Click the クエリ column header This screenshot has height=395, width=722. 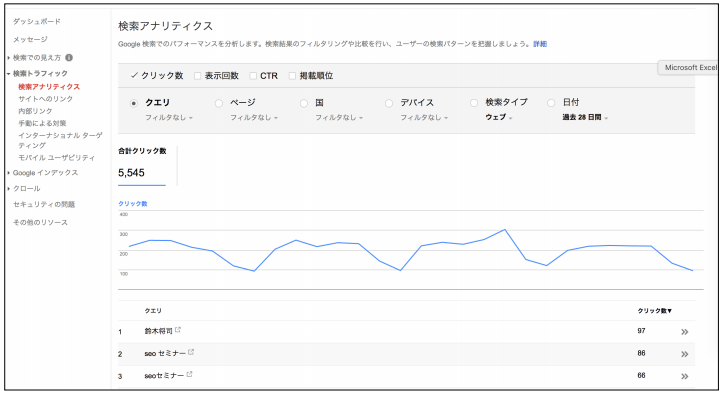coord(153,311)
